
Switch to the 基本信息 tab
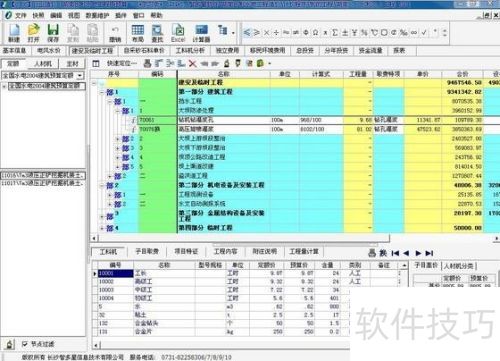click(x=14, y=51)
